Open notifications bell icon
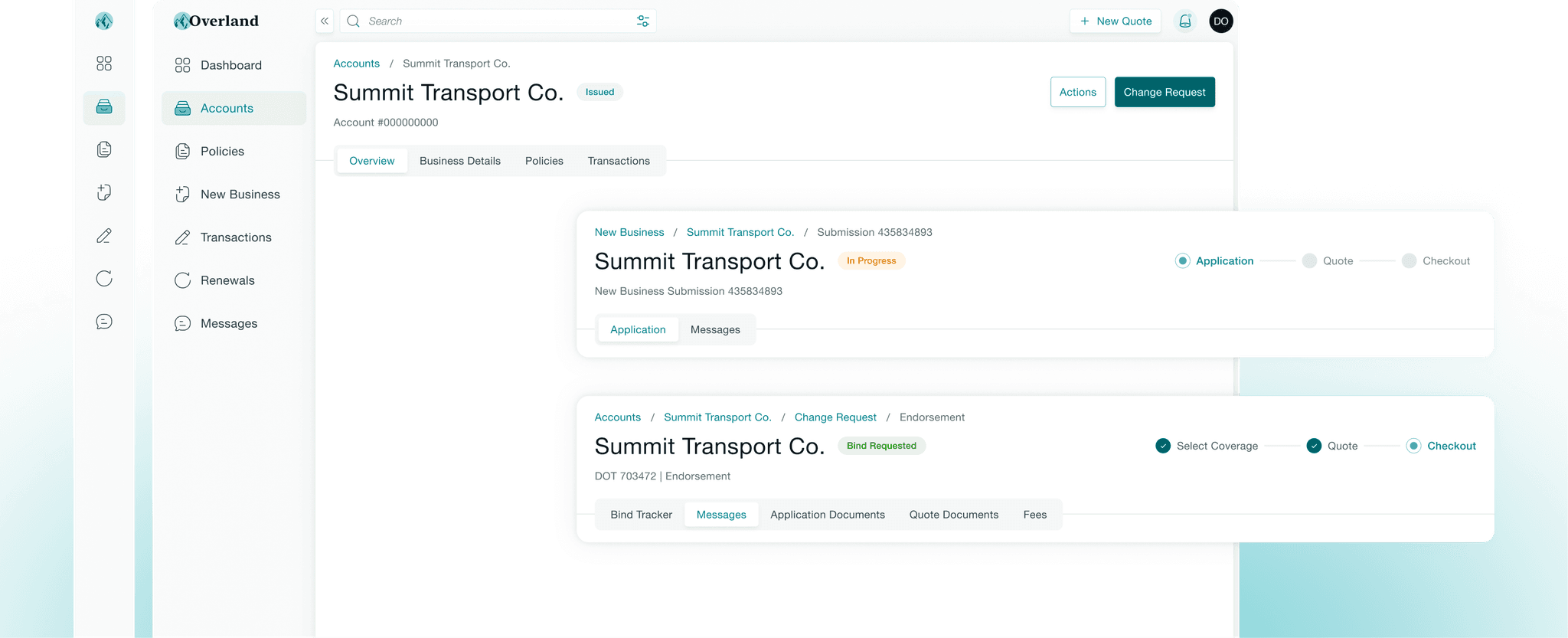 1185,21
